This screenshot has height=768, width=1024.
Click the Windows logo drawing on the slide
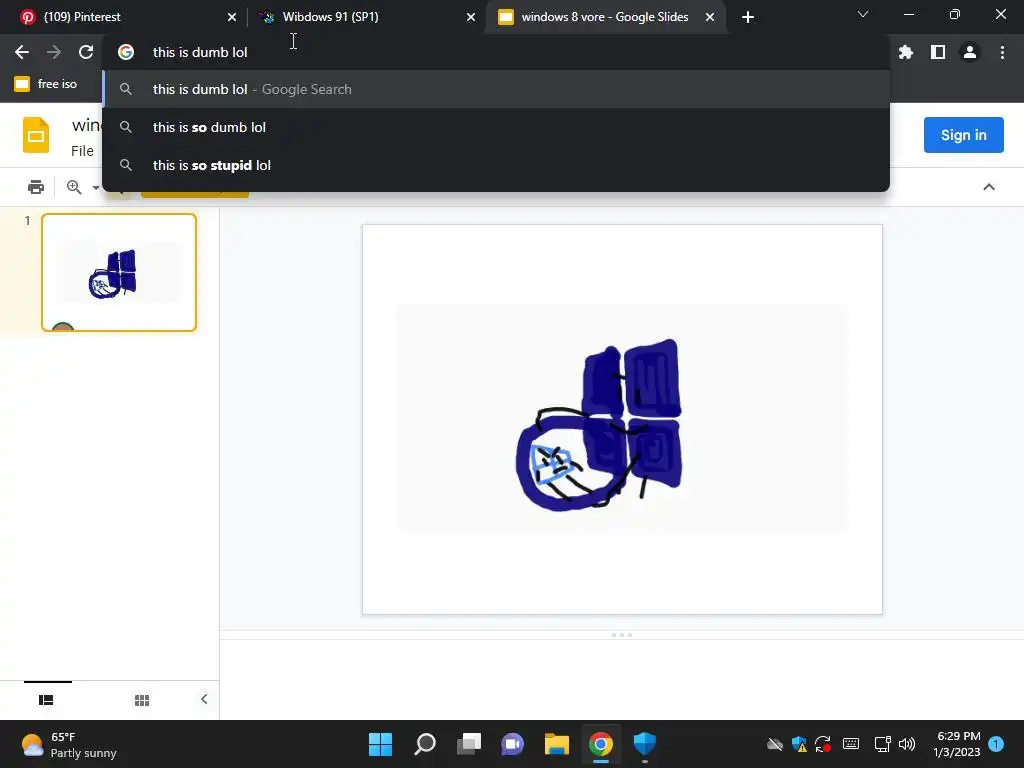pos(599,424)
